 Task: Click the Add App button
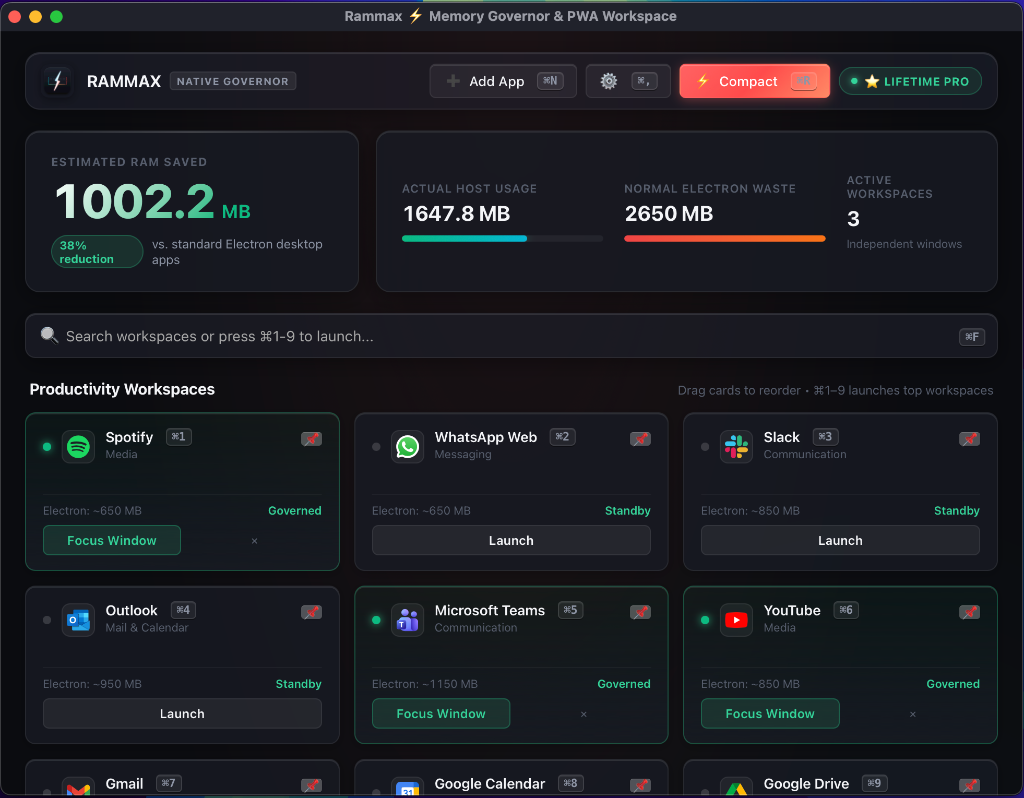[x=503, y=81]
